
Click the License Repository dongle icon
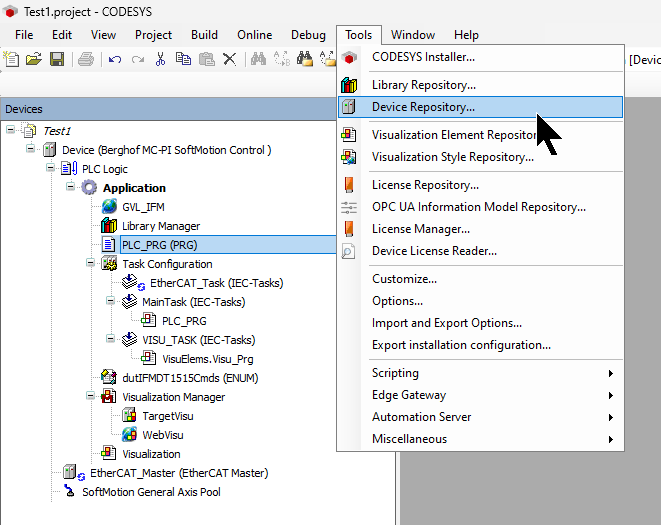[x=349, y=185]
